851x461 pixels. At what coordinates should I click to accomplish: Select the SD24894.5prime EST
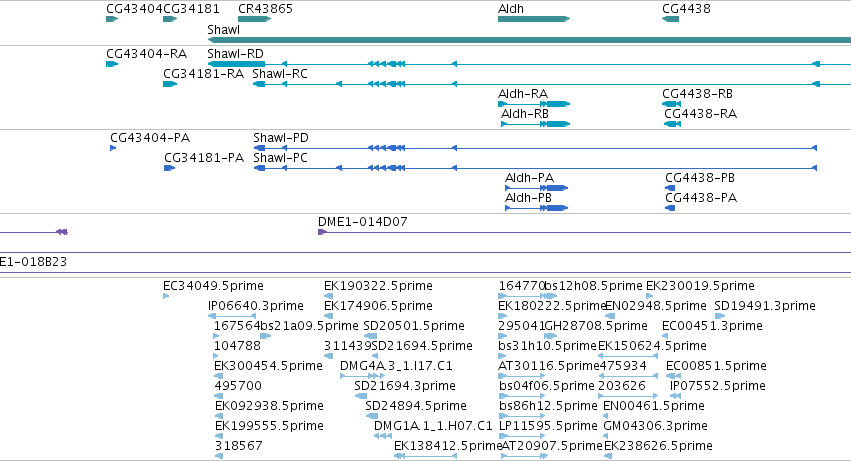(x=372, y=416)
